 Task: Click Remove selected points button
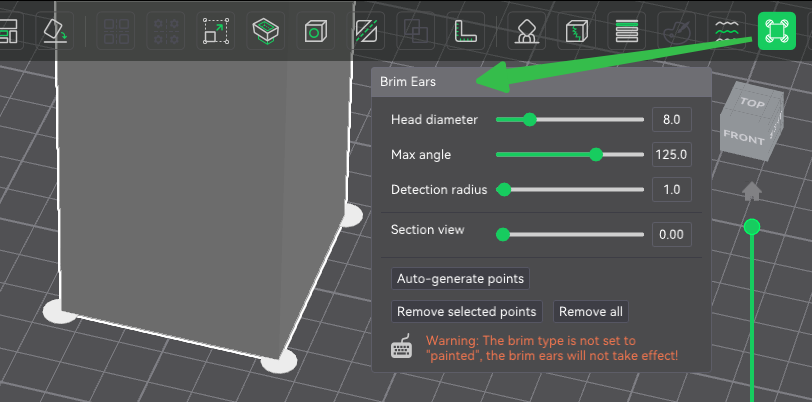click(x=468, y=312)
